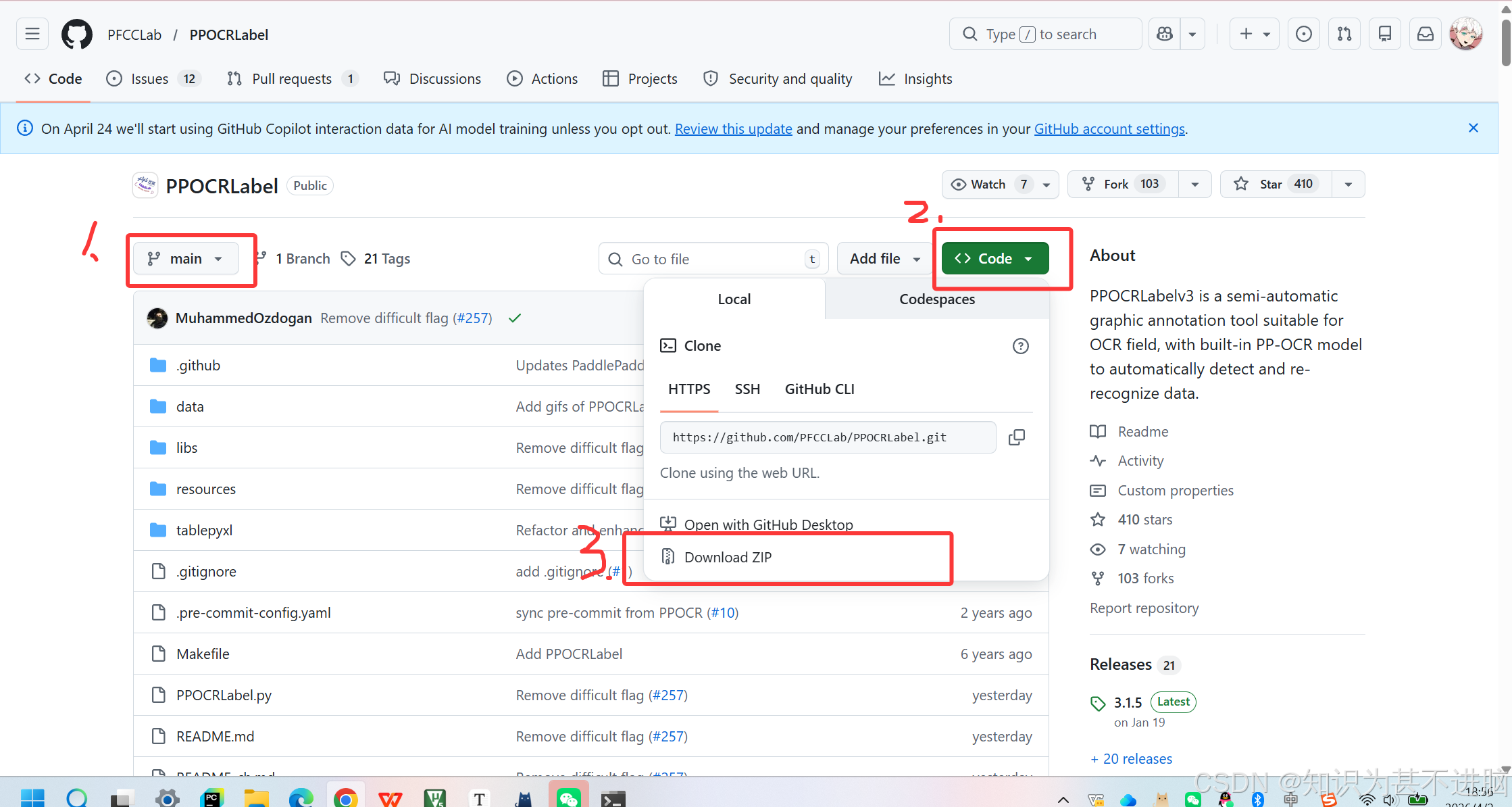Open the terminal from the taskbar

tap(613, 798)
